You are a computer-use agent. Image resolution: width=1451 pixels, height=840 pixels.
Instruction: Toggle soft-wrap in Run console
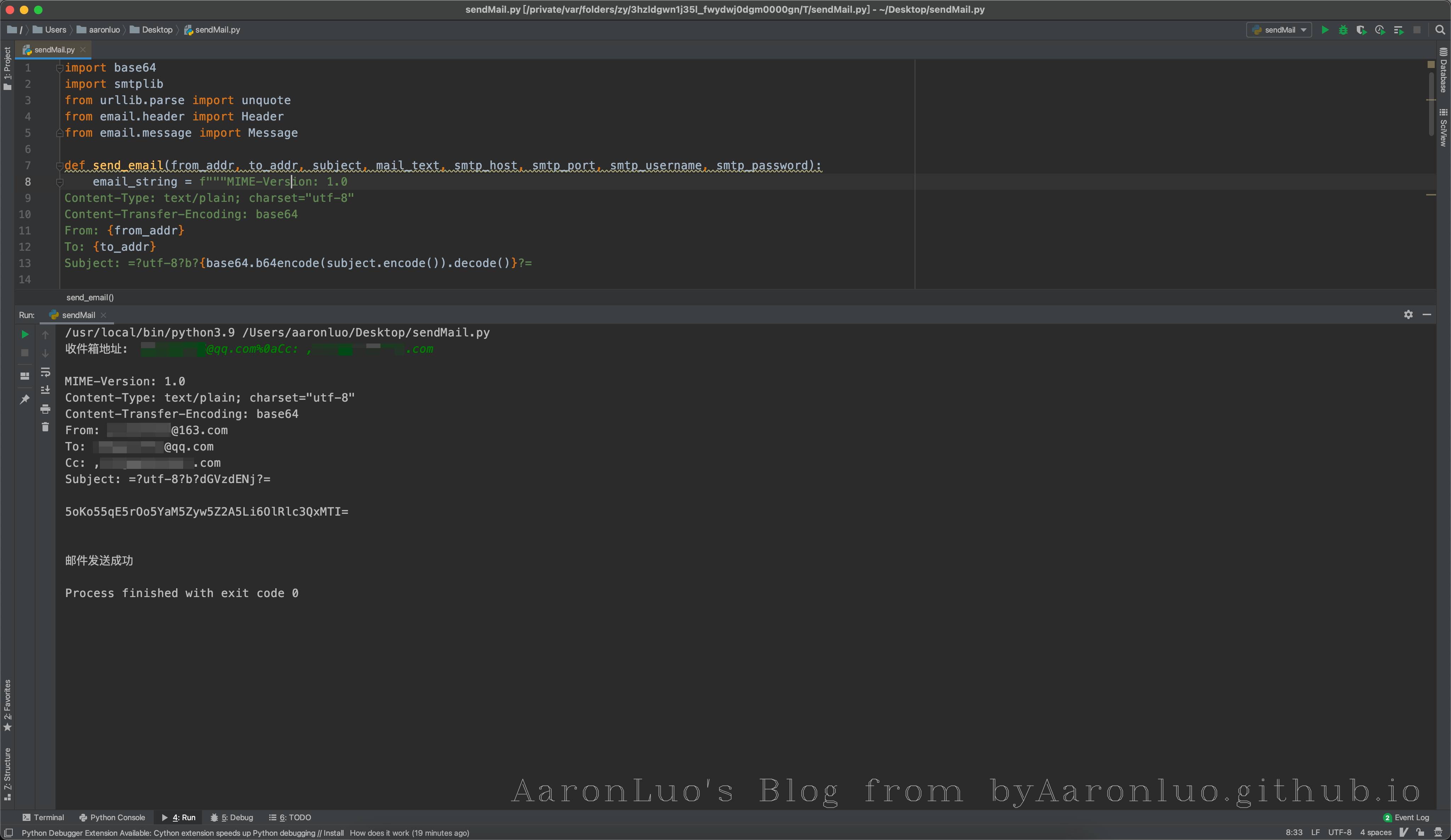[45, 373]
